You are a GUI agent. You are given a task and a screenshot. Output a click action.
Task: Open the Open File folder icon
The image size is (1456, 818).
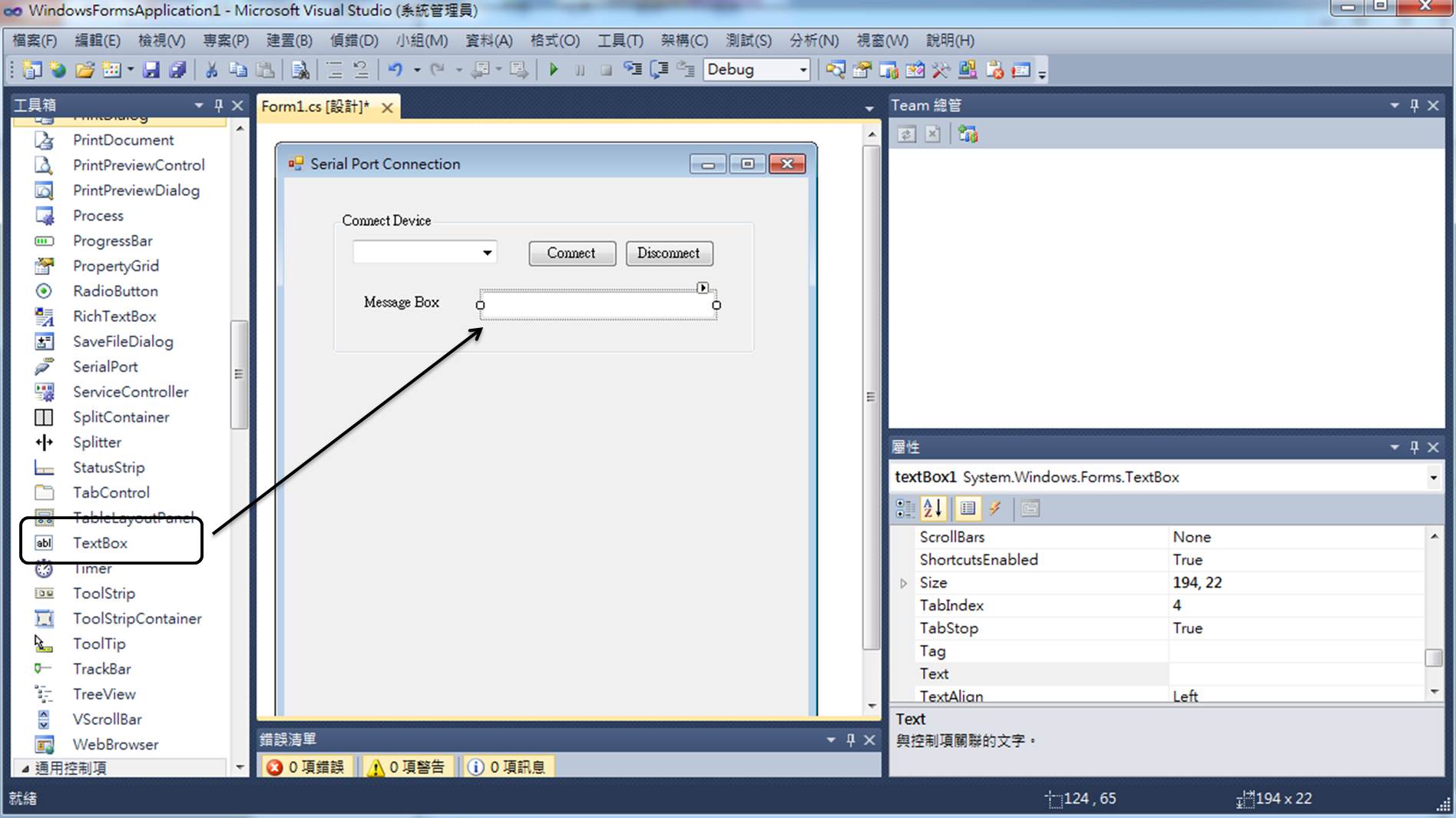84,70
